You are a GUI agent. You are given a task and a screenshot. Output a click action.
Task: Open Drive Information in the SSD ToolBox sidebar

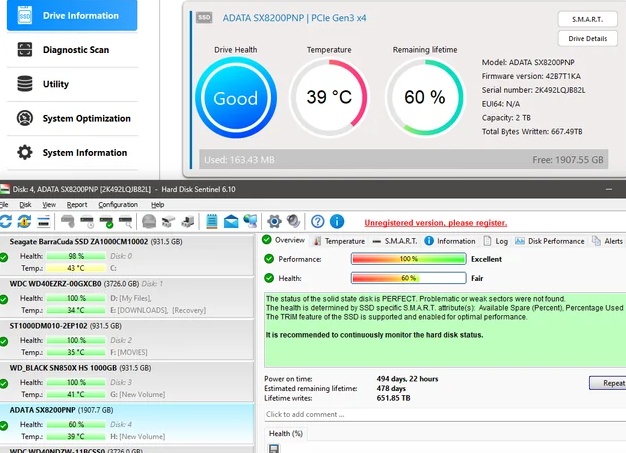tap(72, 16)
